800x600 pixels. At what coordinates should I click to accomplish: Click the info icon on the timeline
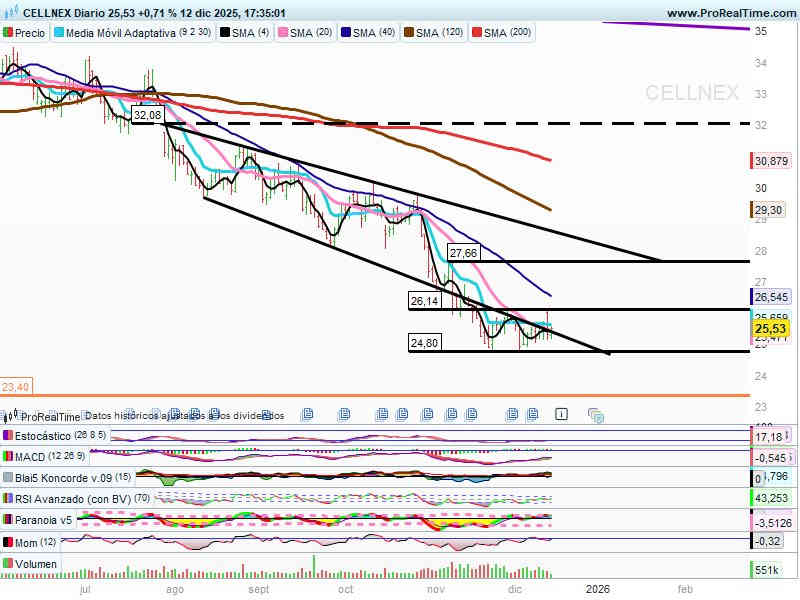(562, 414)
